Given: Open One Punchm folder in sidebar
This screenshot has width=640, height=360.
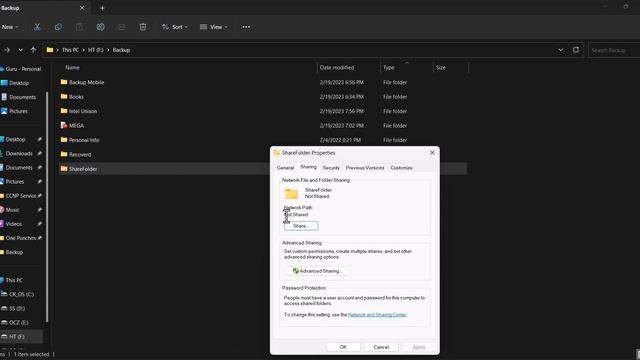Looking at the screenshot, I should click(21, 238).
